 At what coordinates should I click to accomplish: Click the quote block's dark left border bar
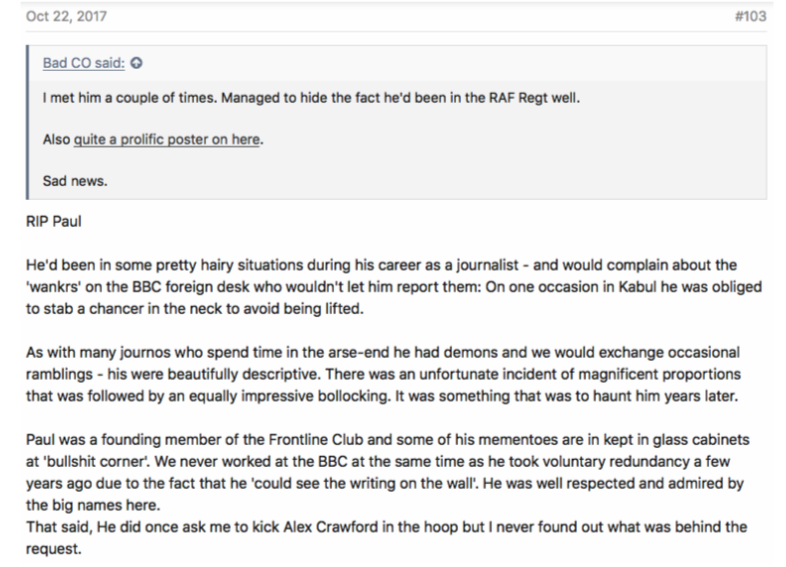(x=28, y=122)
